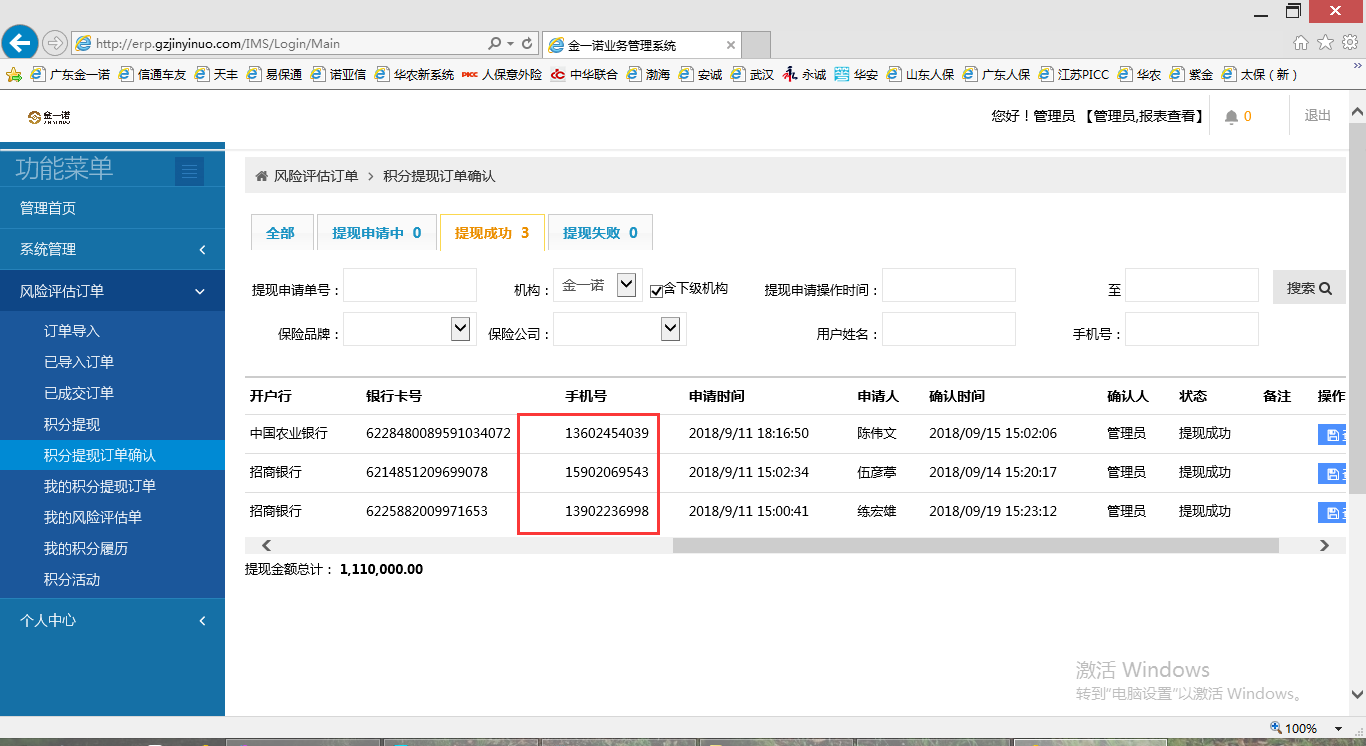Click the hamburger menu icon beside 功能菜单
The image size is (1366, 746).
coord(189,171)
